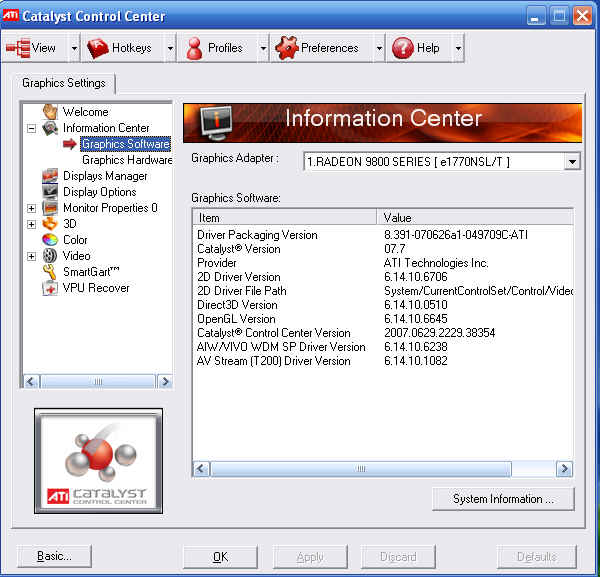Click the SmartGart wrench icon
Viewport: 600px width, 577px height.
[x=50, y=272]
